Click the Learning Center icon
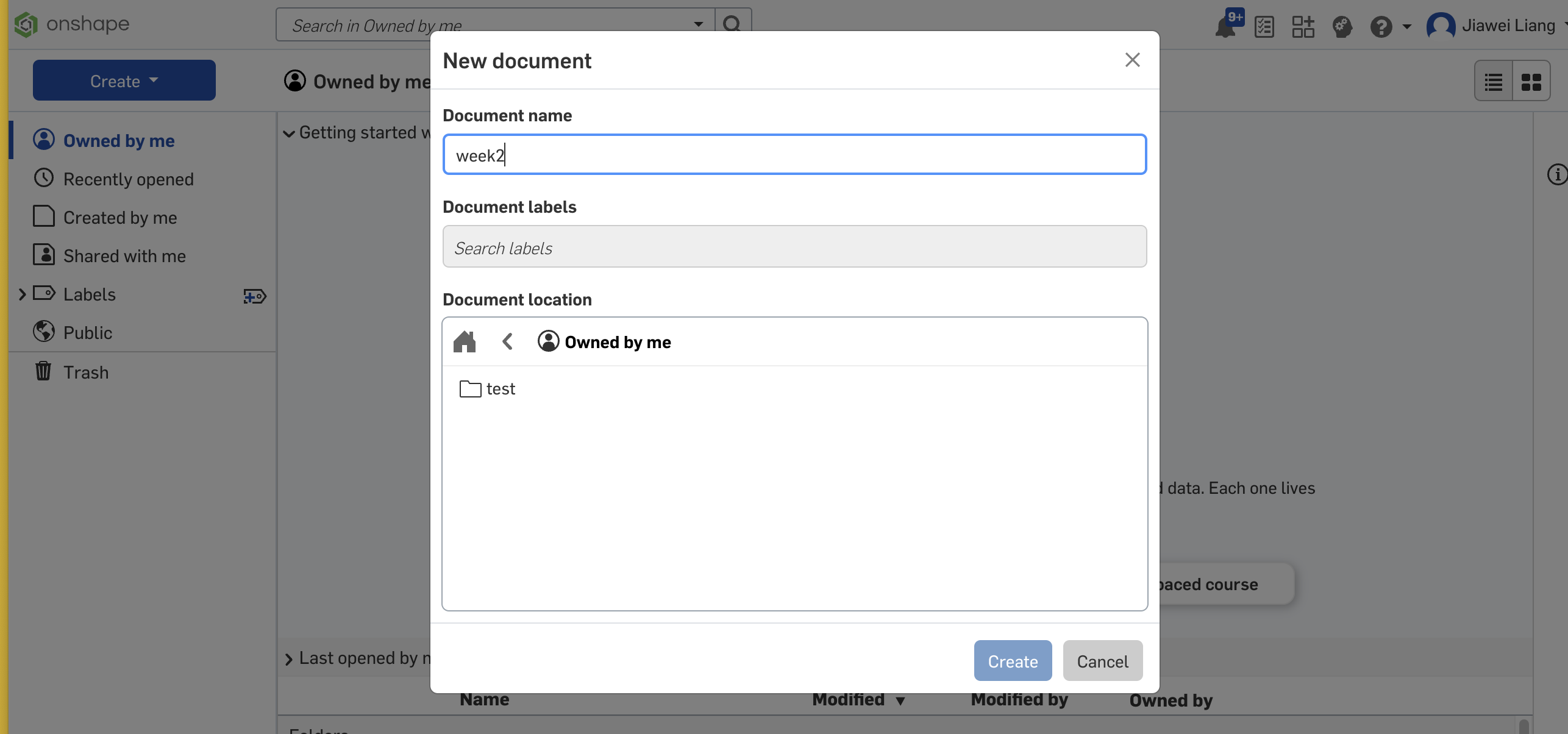 coord(1342,26)
